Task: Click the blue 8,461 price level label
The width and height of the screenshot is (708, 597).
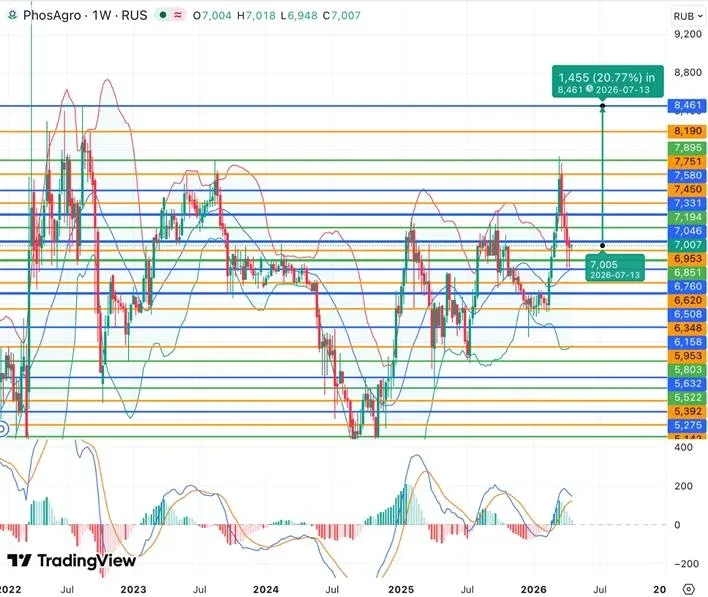Action: 686,105
